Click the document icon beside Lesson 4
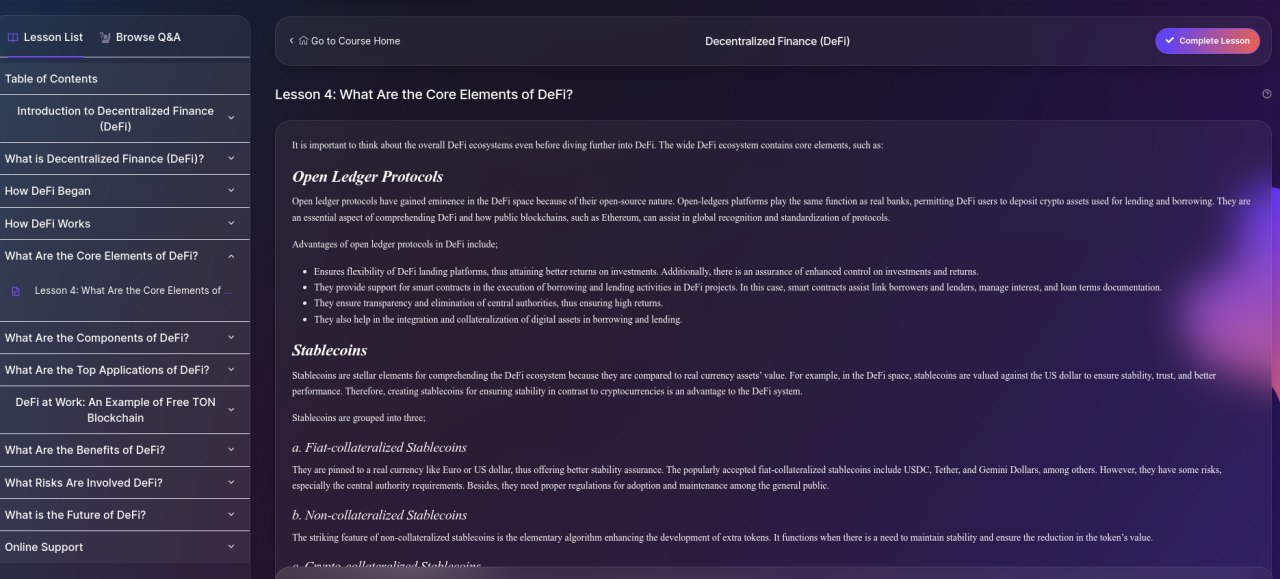1280x579 pixels. 15,291
